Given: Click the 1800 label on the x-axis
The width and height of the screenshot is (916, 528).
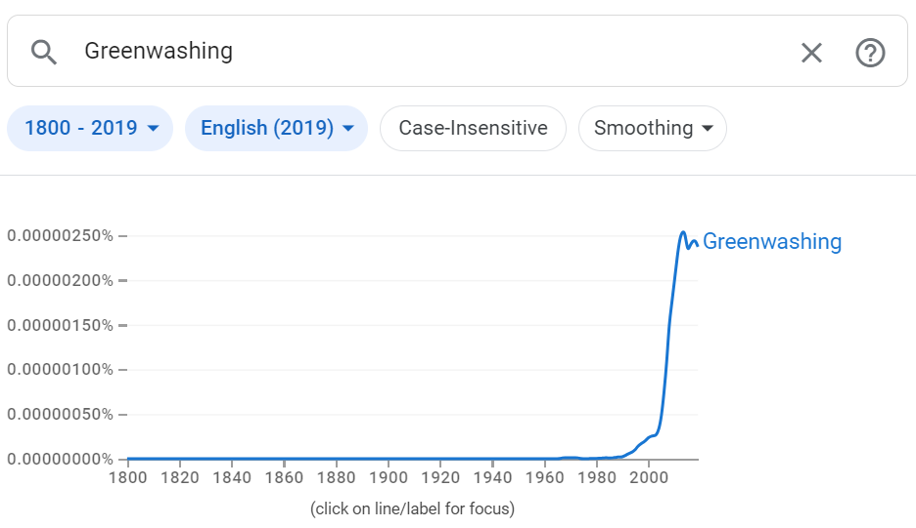Looking at the screenshot, I should [128, 478].
